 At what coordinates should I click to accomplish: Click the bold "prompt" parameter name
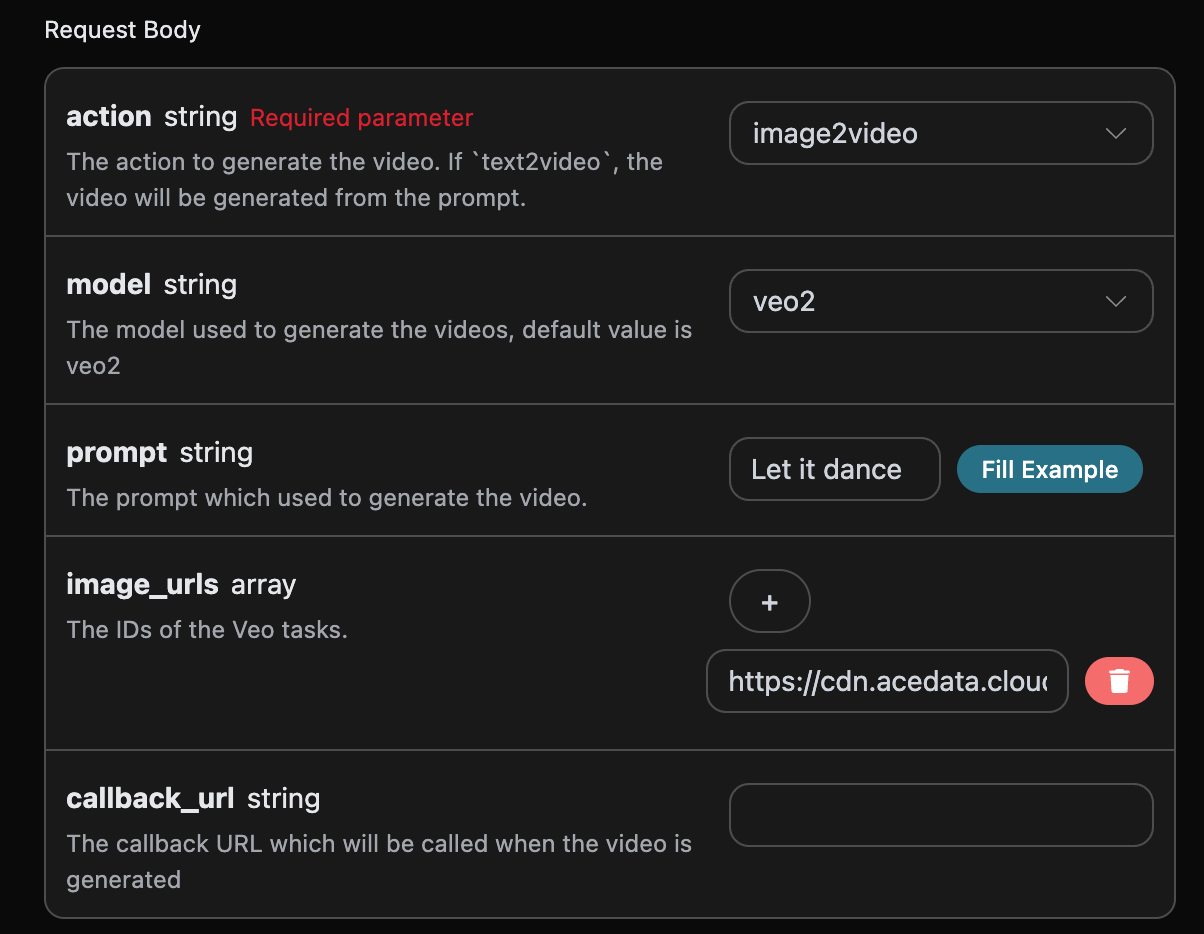116,453
